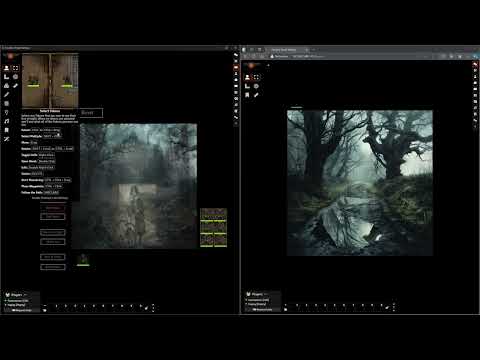Expand the Players list in the right window
The width and height of the screenshot is (480, 360).
click(x=257, y=294)
